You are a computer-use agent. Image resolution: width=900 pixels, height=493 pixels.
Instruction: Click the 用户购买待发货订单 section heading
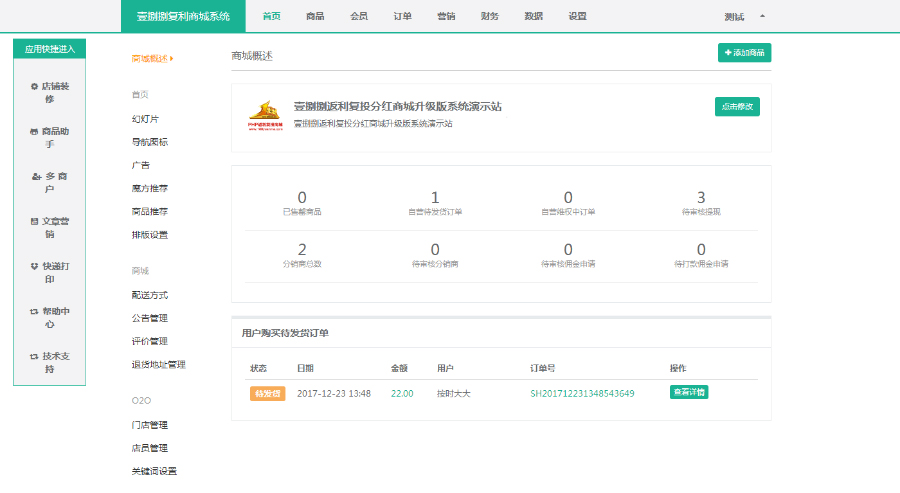285,333
